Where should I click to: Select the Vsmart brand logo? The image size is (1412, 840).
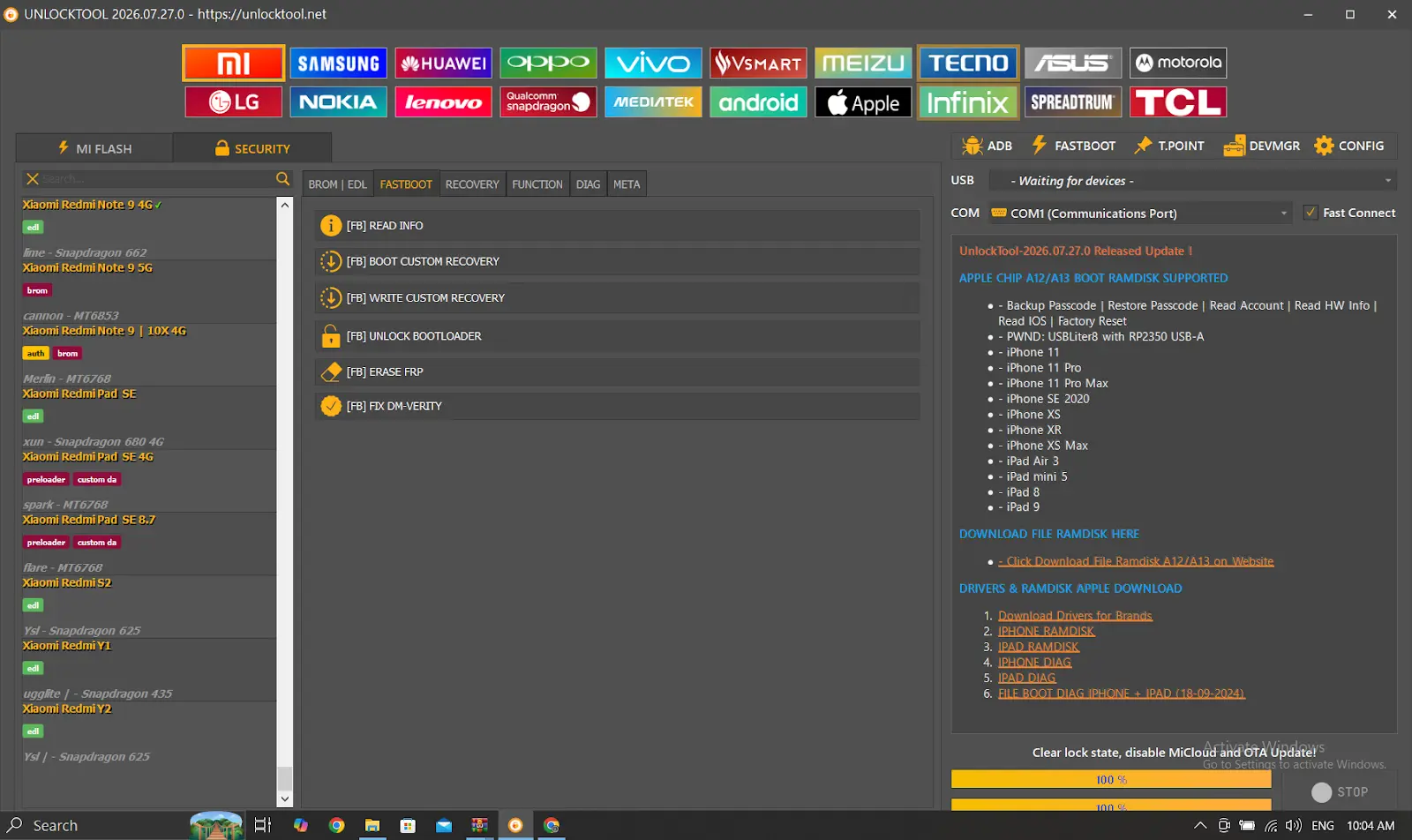click(759, 63)
